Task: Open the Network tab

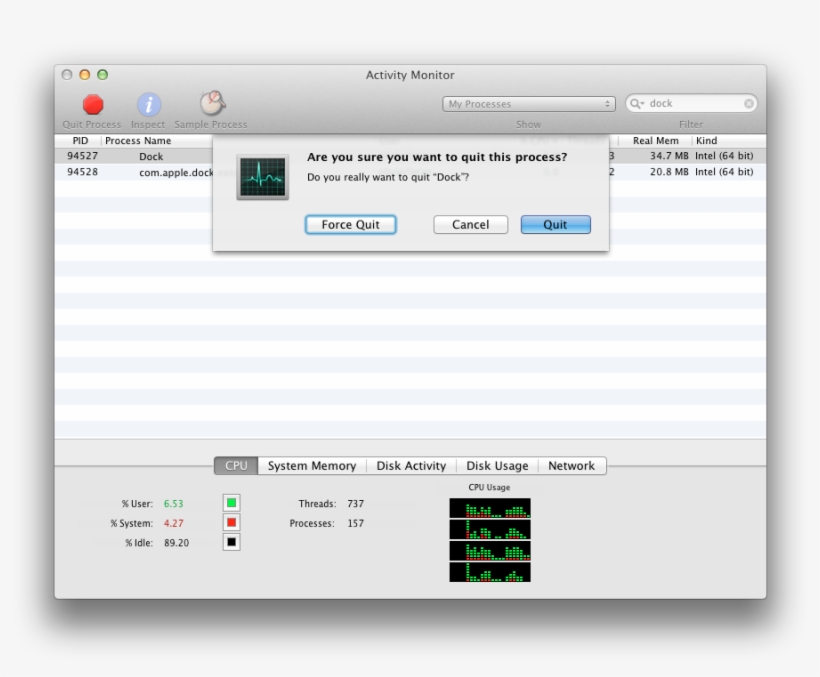Action: click(x=572, y=465)
